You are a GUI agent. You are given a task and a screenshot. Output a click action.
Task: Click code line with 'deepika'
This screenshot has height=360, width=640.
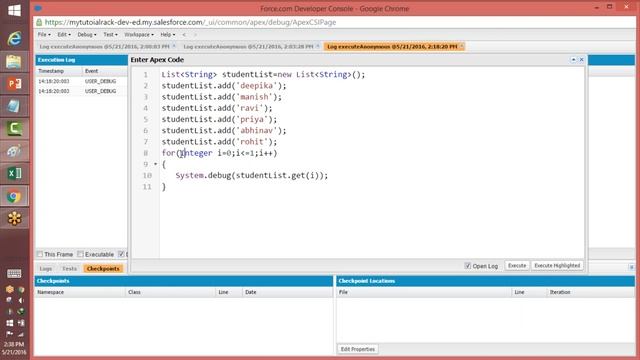224,86
